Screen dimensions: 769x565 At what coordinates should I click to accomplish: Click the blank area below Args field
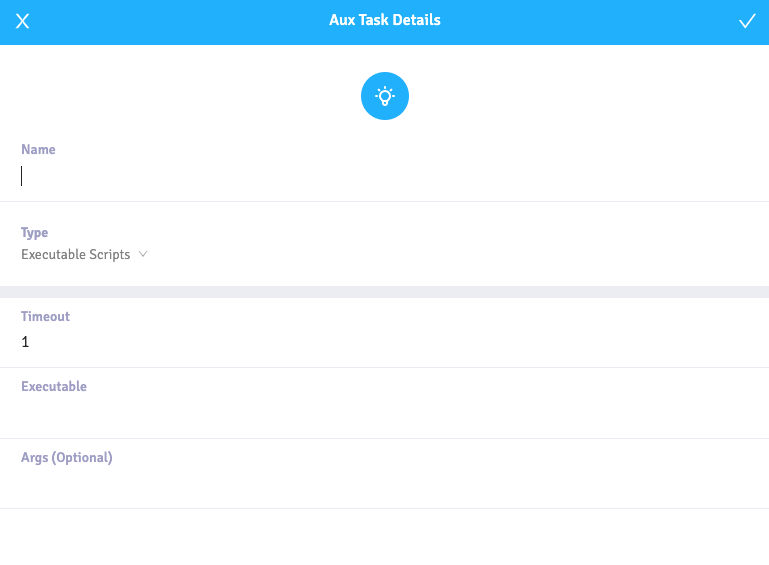coord(384,537)
